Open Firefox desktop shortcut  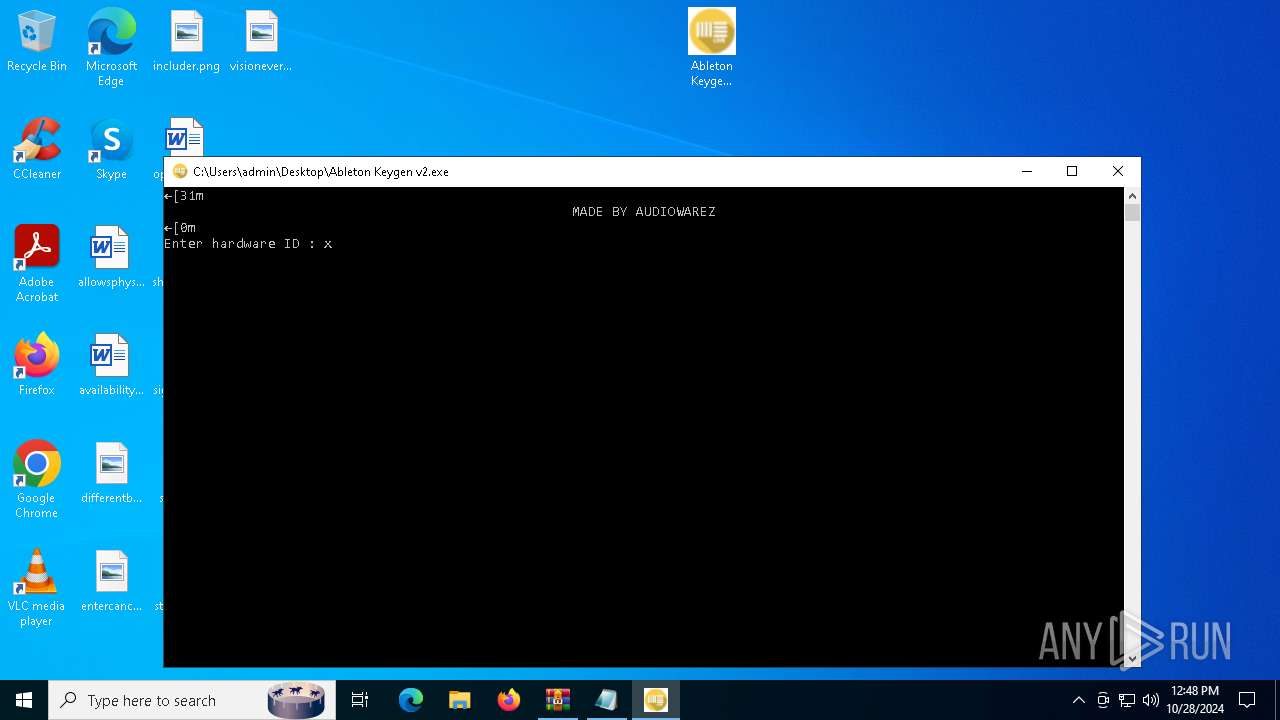pyautogui.click(x=37, y=365)
